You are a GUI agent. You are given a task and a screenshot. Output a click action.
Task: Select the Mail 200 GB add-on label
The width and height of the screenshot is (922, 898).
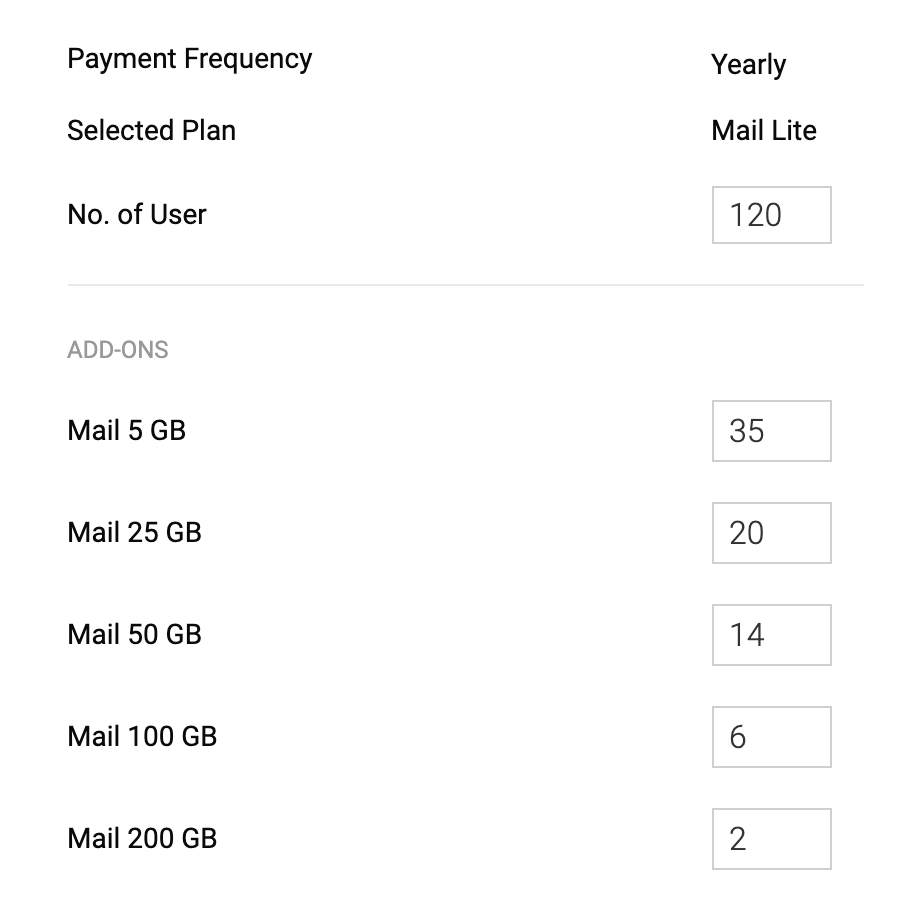tap(142, 838)
